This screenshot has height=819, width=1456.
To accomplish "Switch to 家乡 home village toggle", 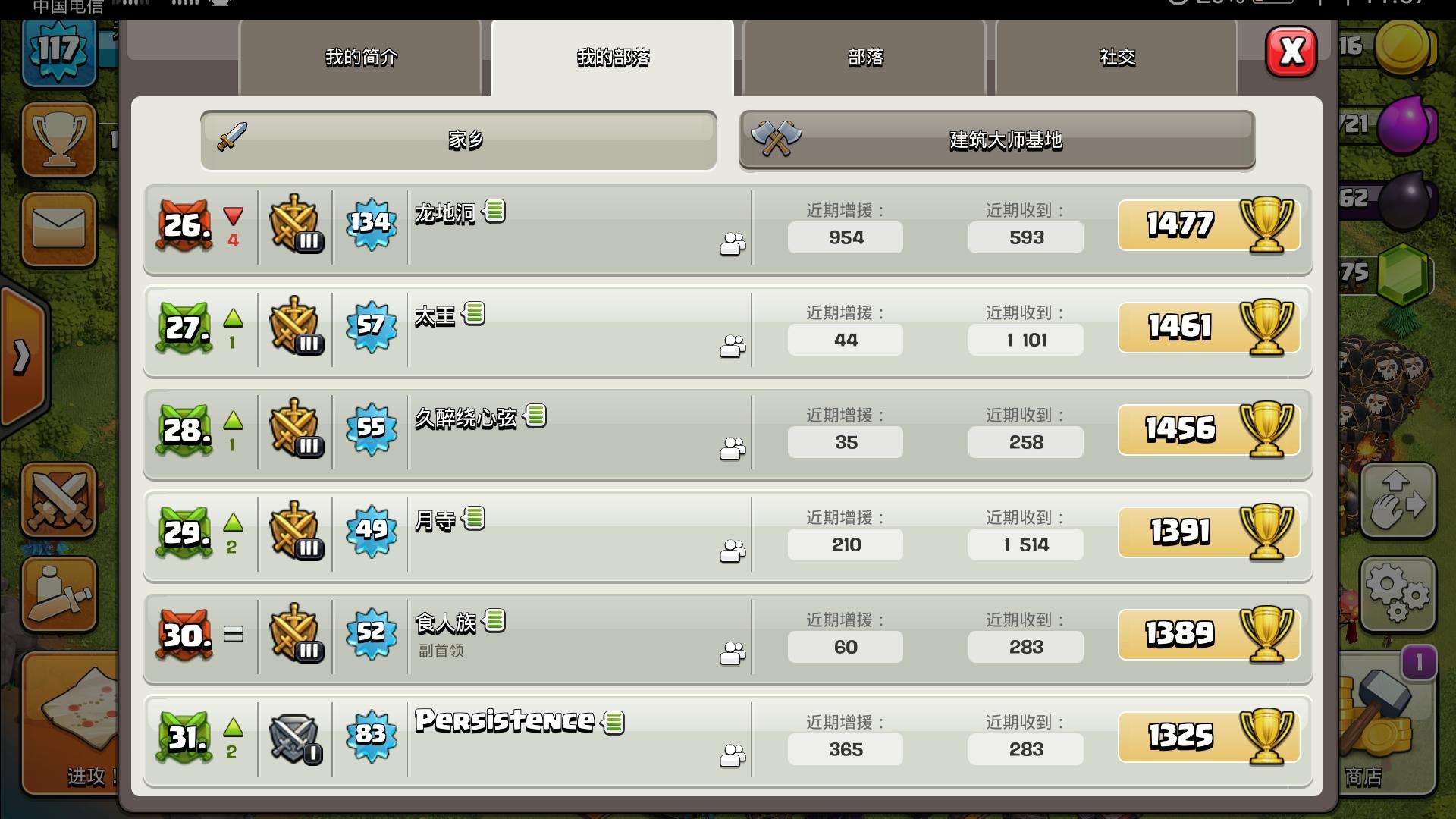I will pyautogui.click(x=459, y=140).
